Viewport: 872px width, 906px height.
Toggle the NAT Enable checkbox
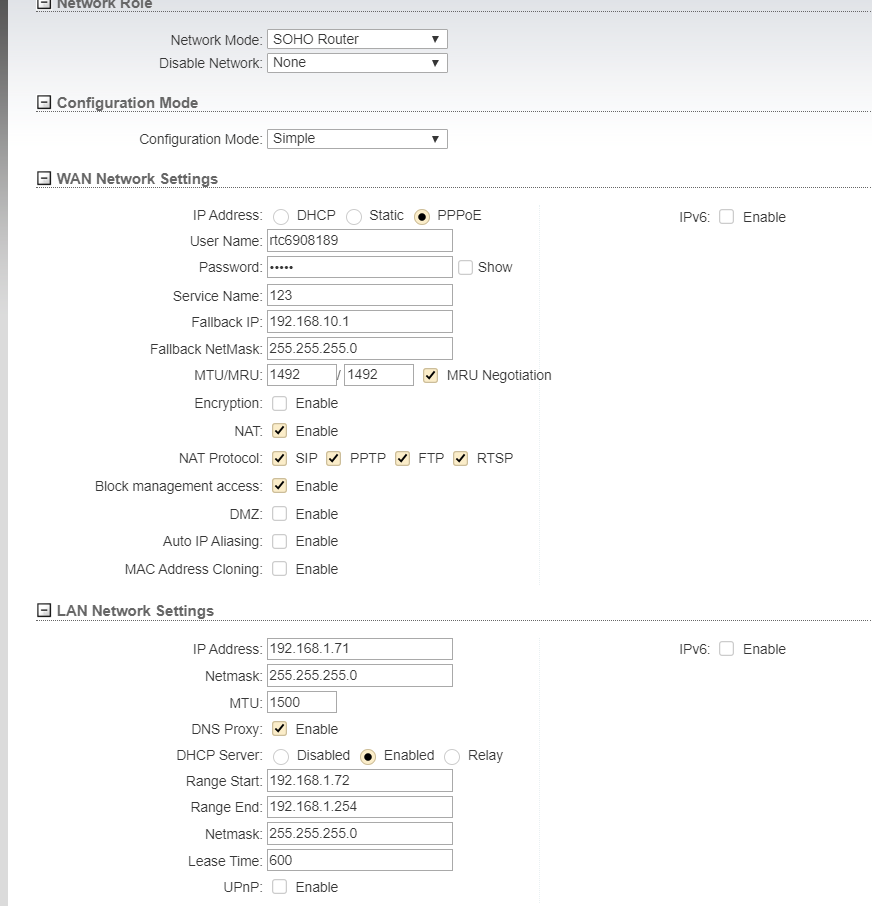[x=280, y=430]
